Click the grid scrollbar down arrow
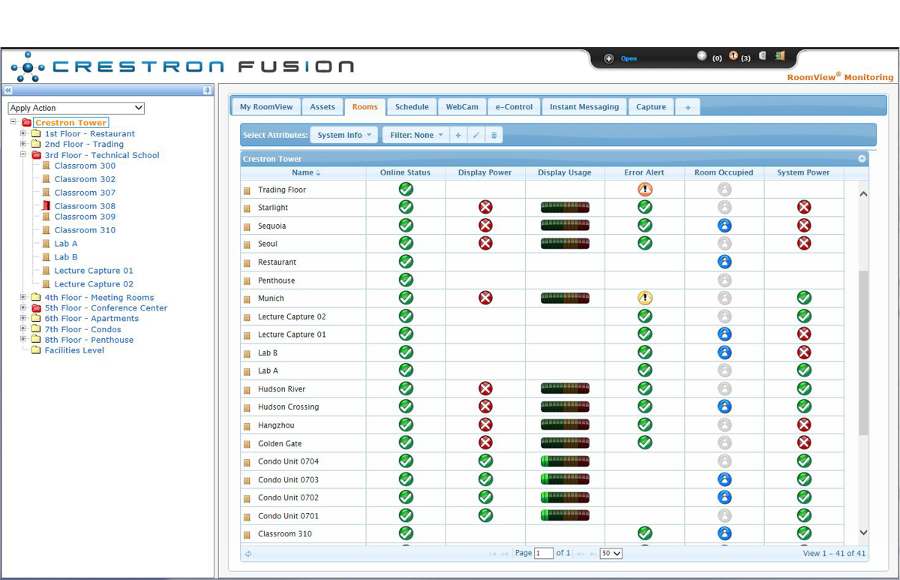Screen dimensions: 900x580 coord(863,533)
